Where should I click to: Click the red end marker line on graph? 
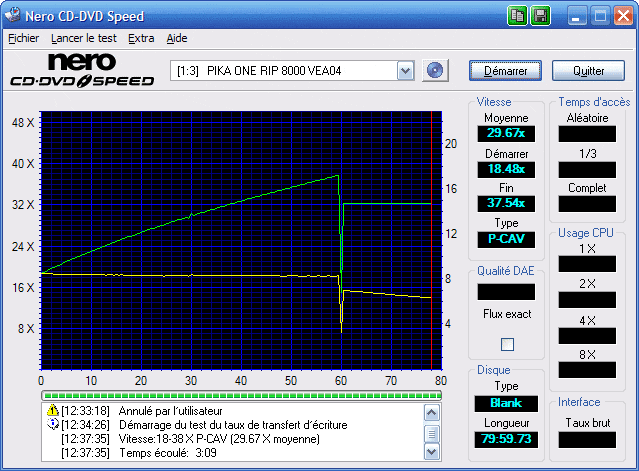tap(432, 240)
